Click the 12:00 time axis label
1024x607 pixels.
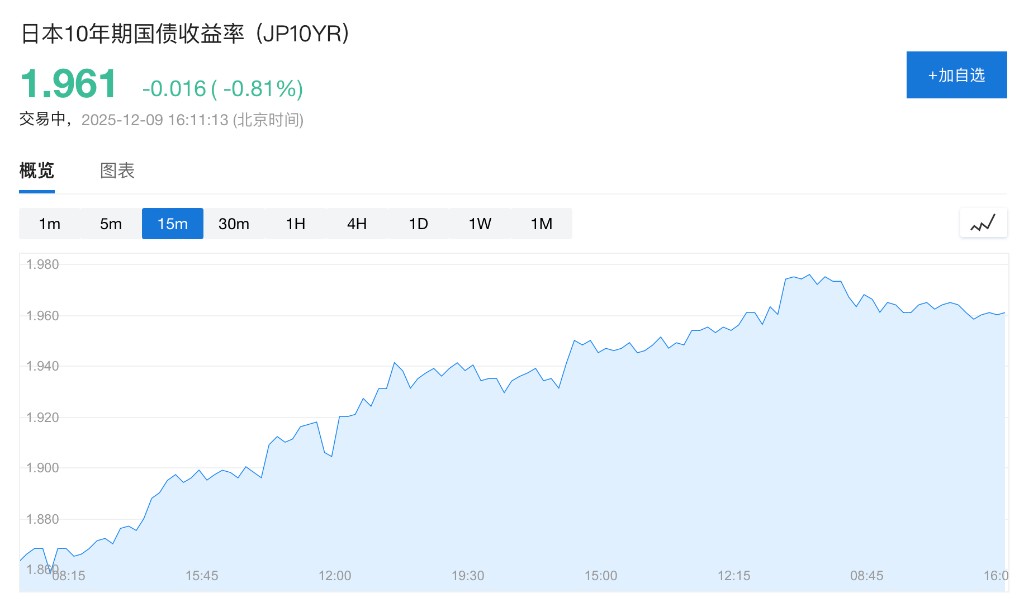335,576
